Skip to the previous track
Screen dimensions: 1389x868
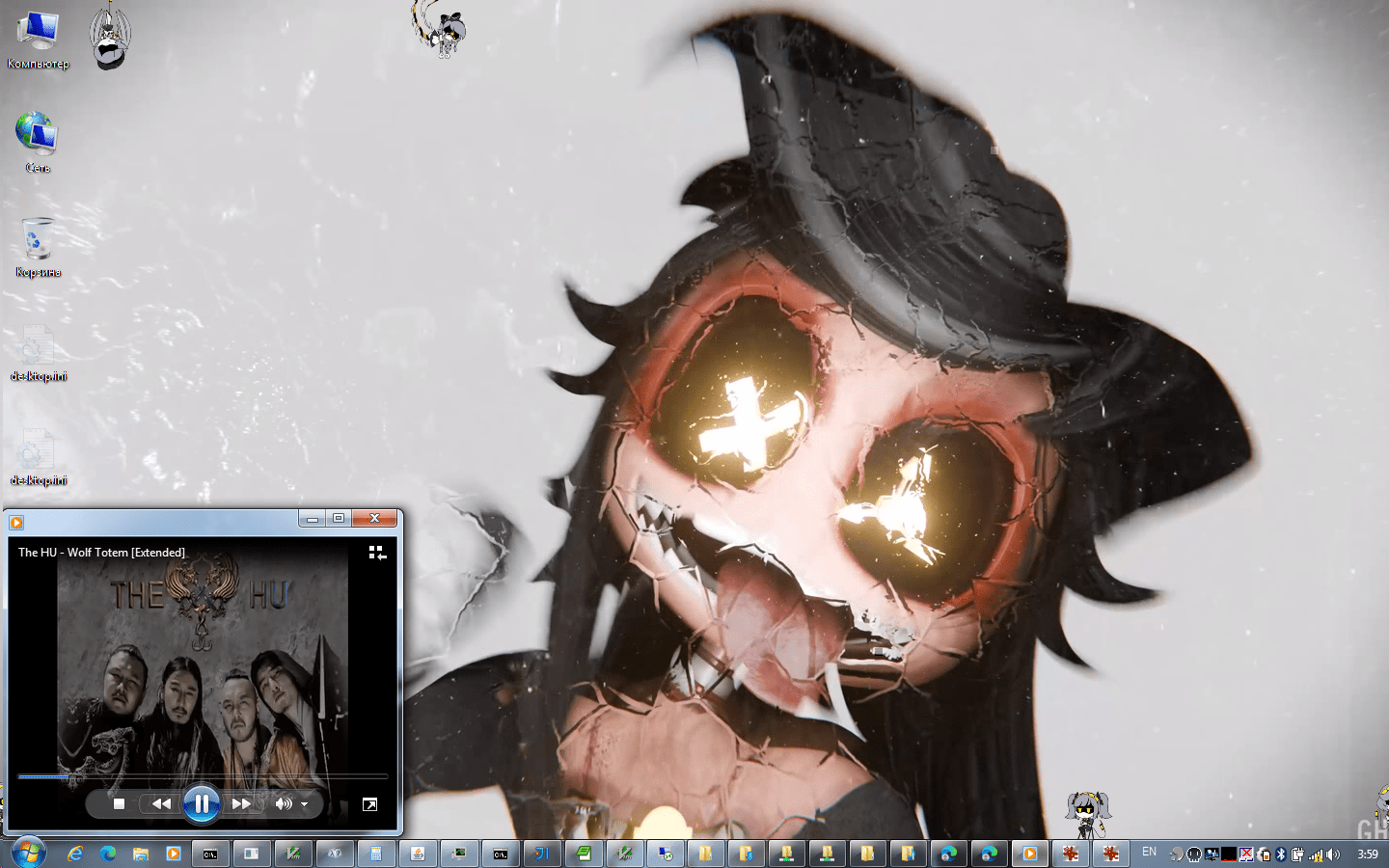pyautogui.click(x=160, y=803)
